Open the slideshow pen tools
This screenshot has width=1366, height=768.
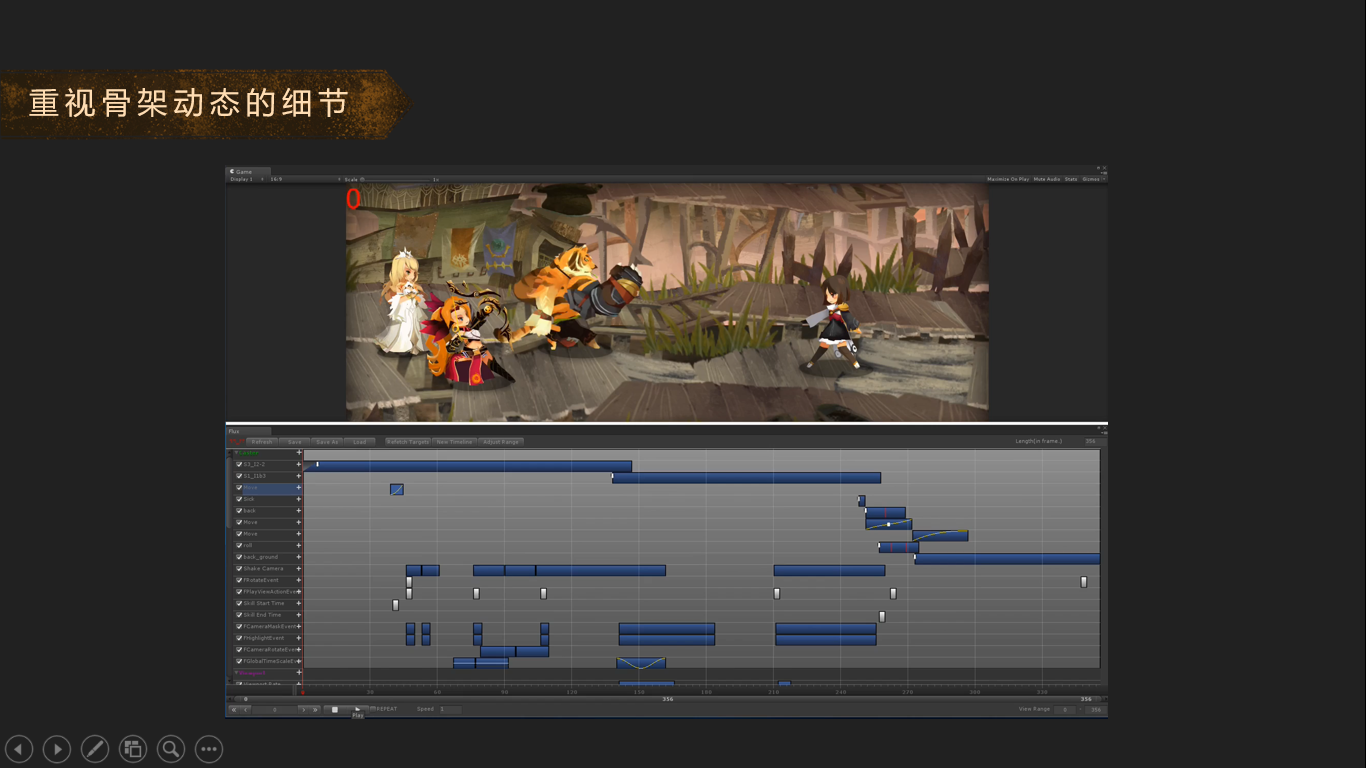[x=95, y=748]
